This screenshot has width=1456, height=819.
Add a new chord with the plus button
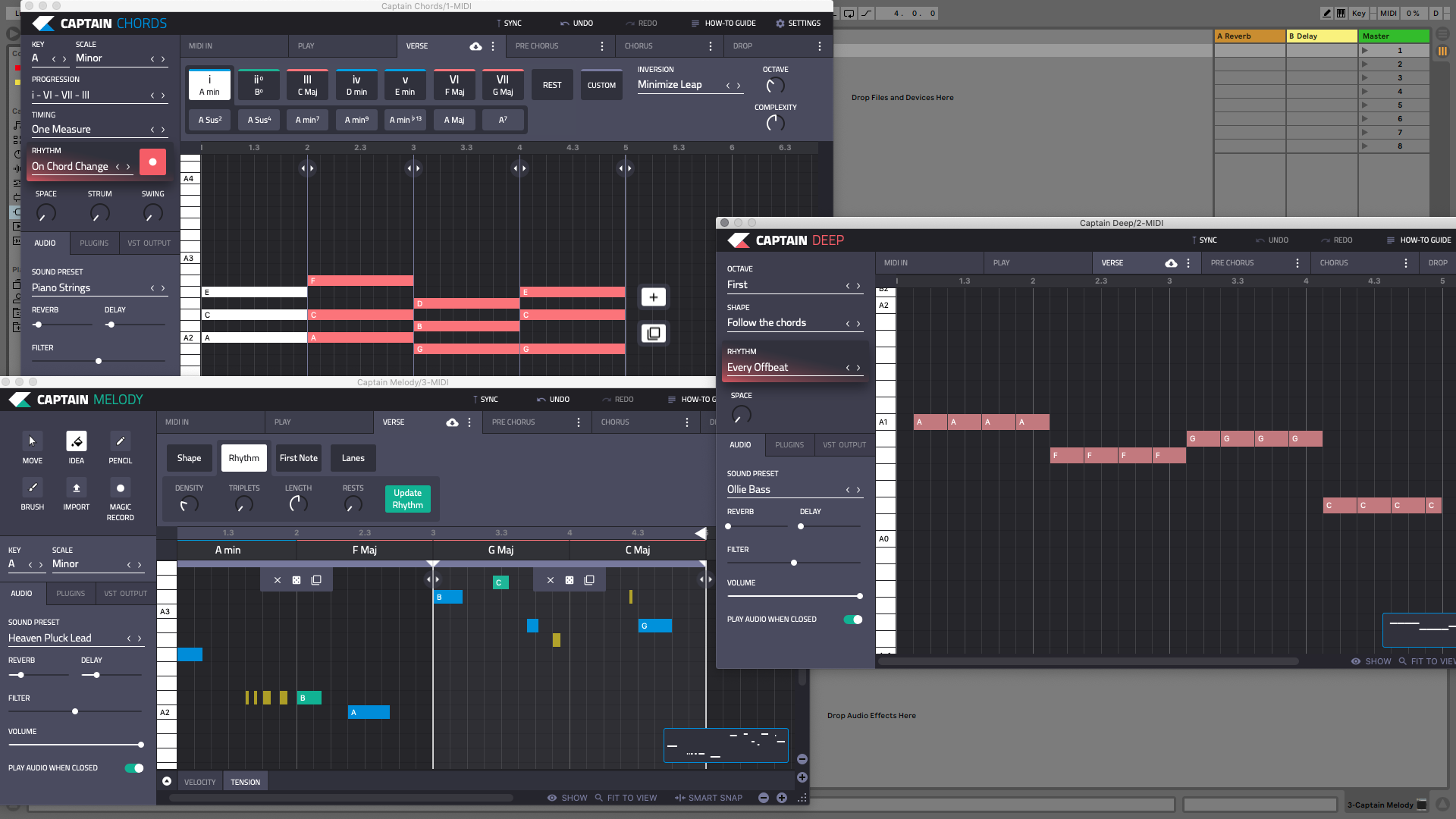[654, 297]
